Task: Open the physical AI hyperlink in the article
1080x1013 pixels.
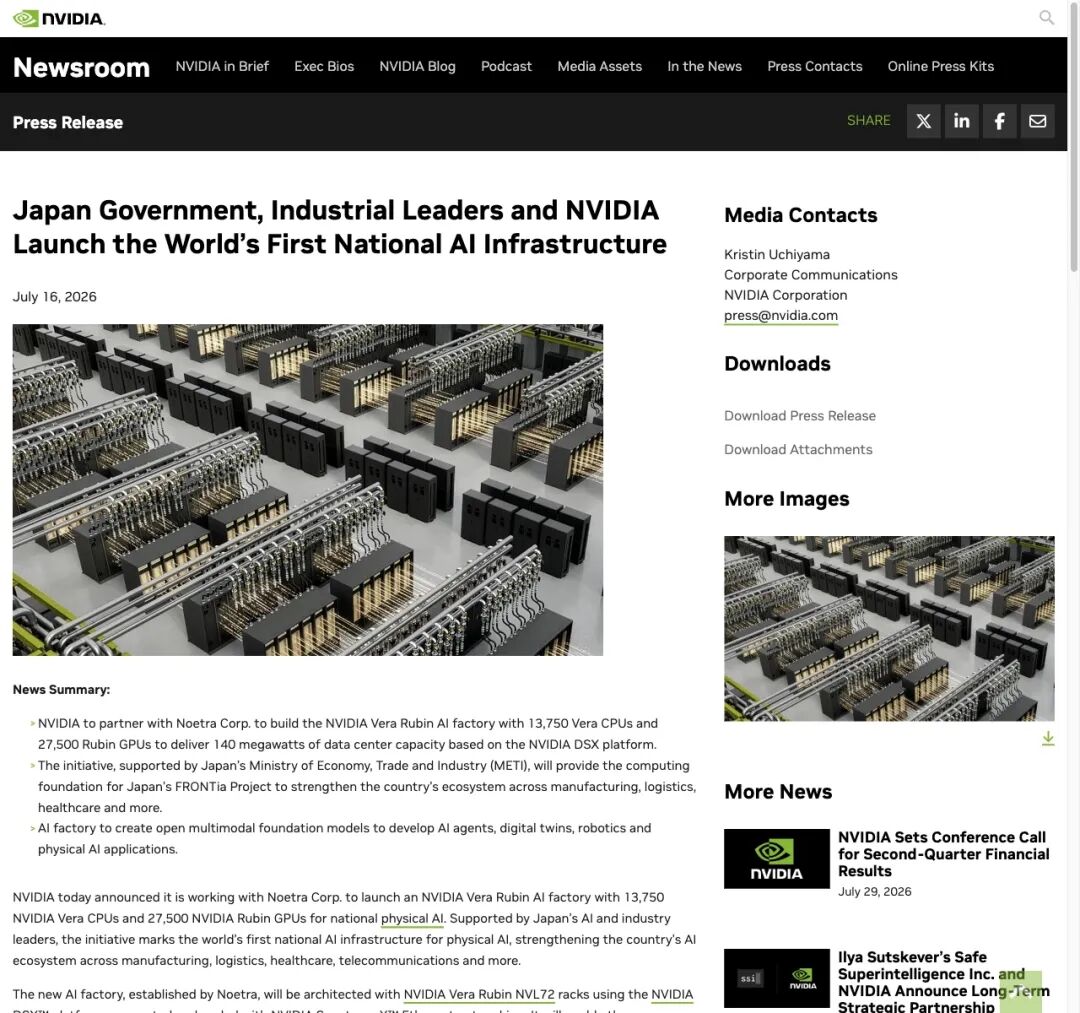Action: click(x=412, y=918)
